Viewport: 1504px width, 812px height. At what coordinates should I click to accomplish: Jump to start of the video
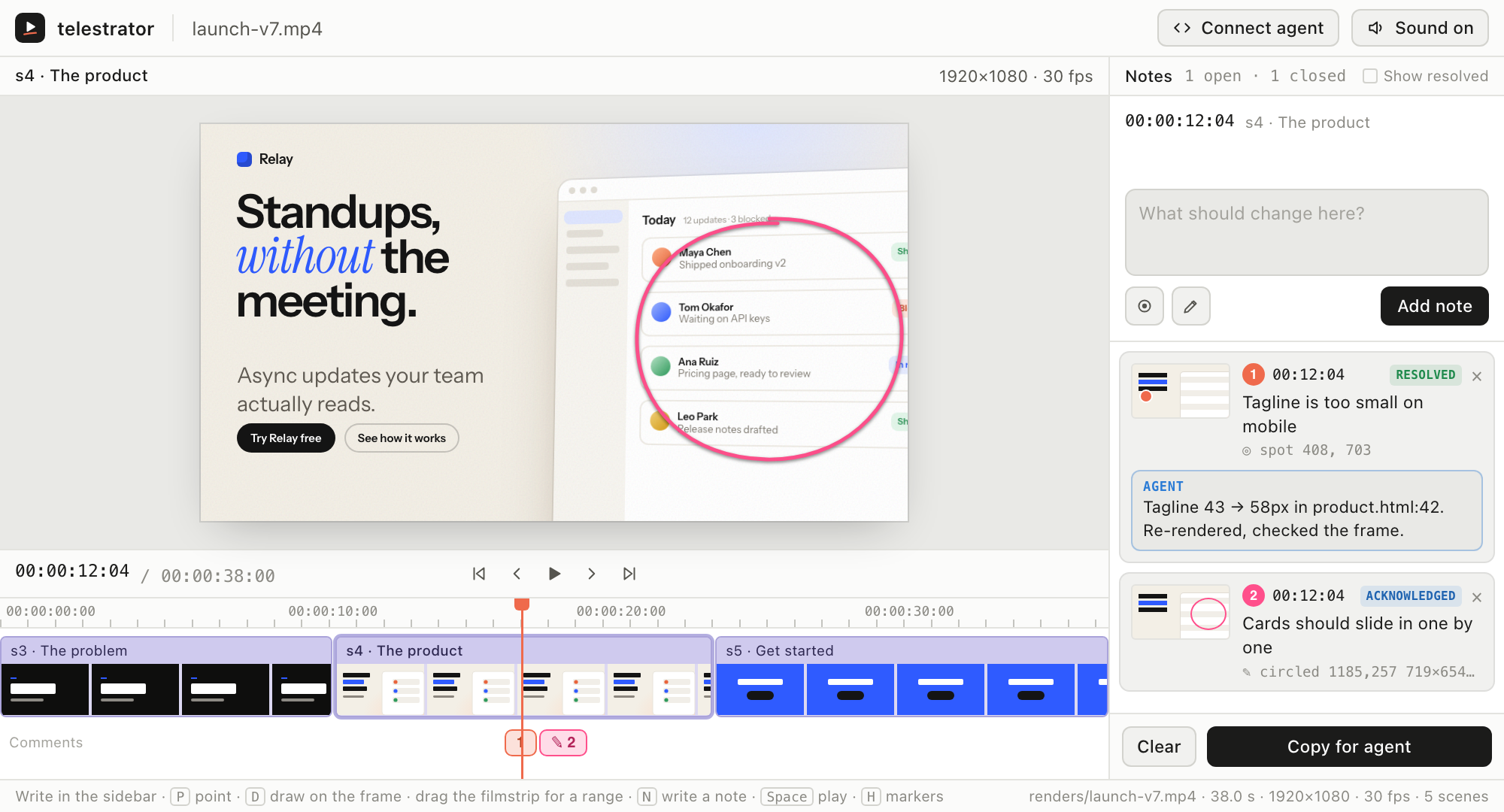pos(479,574)
